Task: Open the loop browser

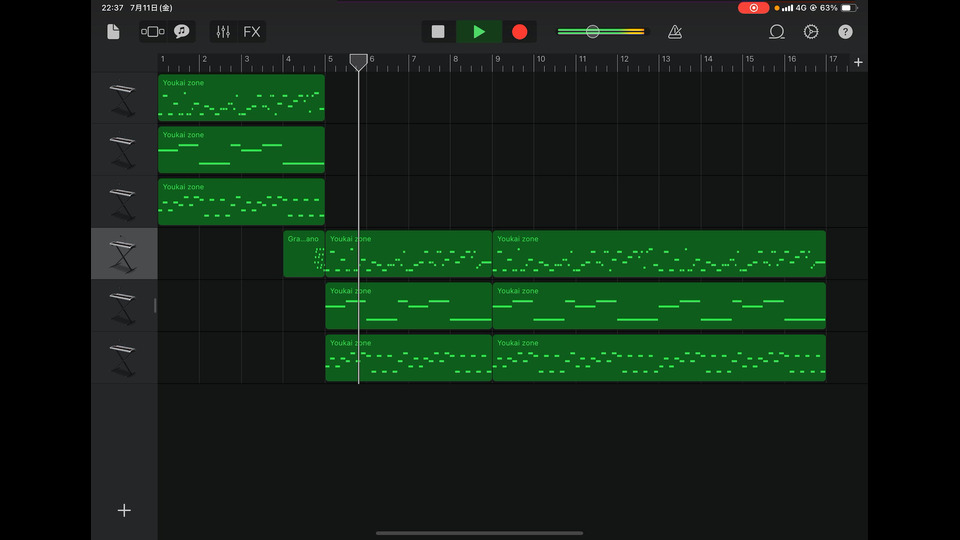Action: coord(776,32)
